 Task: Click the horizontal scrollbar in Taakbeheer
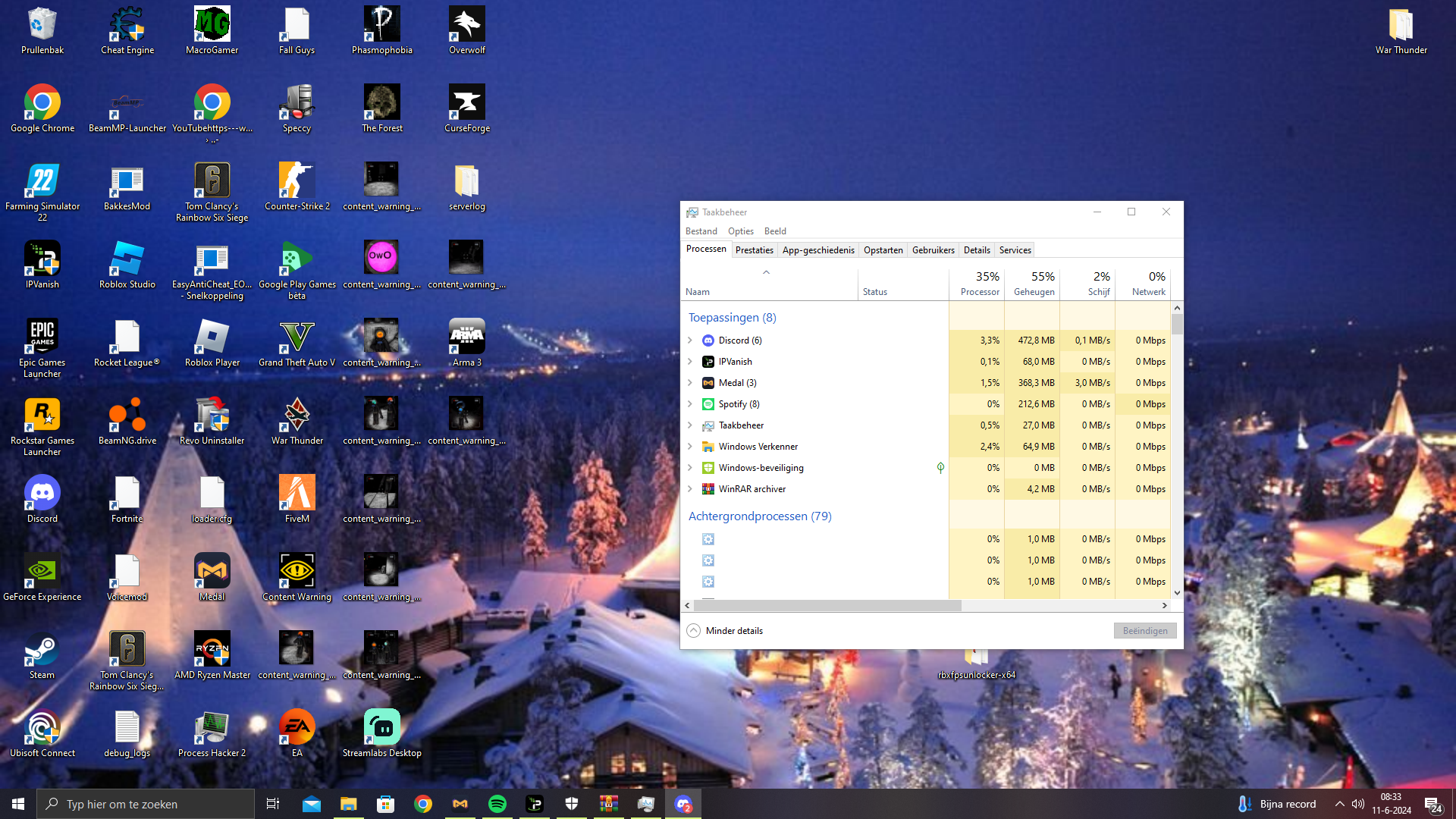click(x=827, y=605)
